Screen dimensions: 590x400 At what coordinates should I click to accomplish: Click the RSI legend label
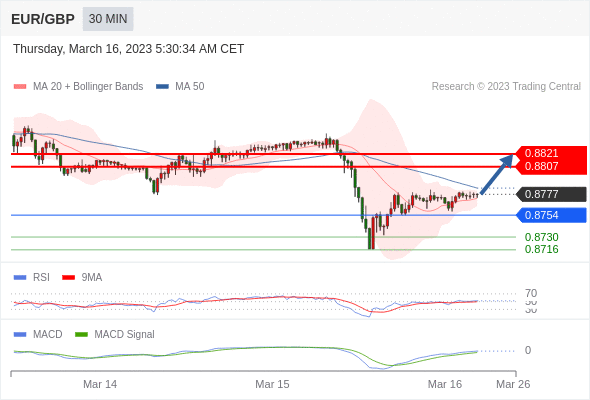41,278
